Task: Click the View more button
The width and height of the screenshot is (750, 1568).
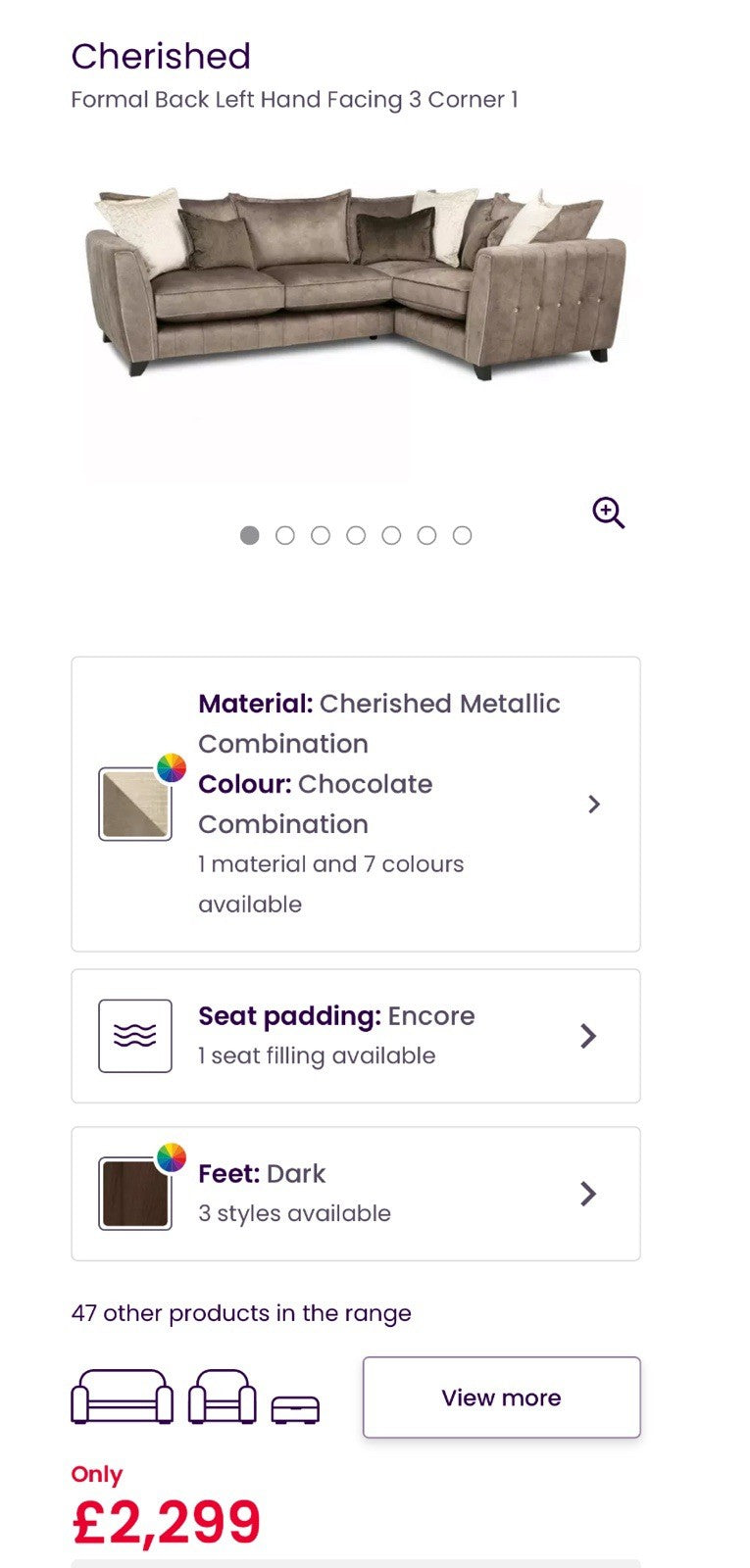Action: pos(501,1397)
